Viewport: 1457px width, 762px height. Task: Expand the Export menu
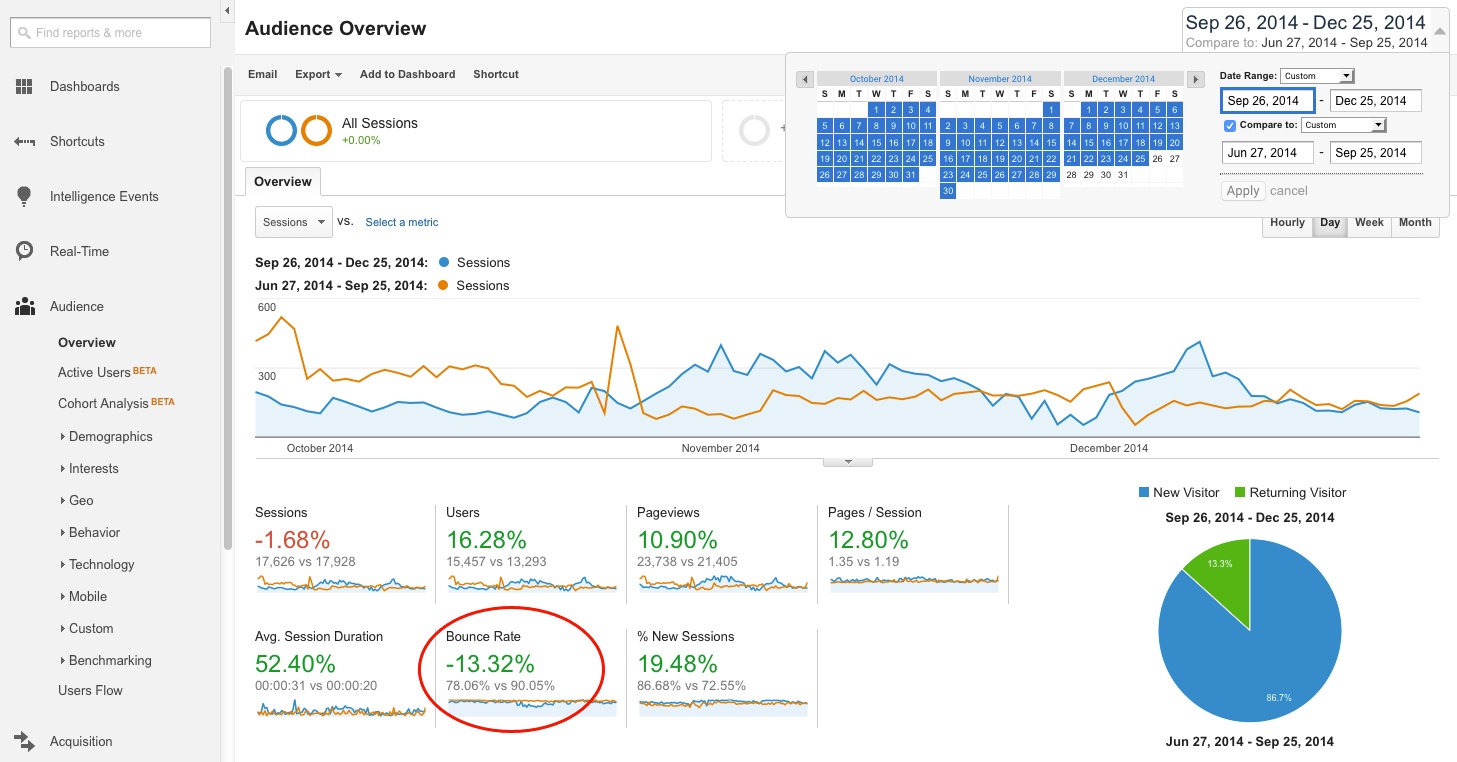point(318,74)
